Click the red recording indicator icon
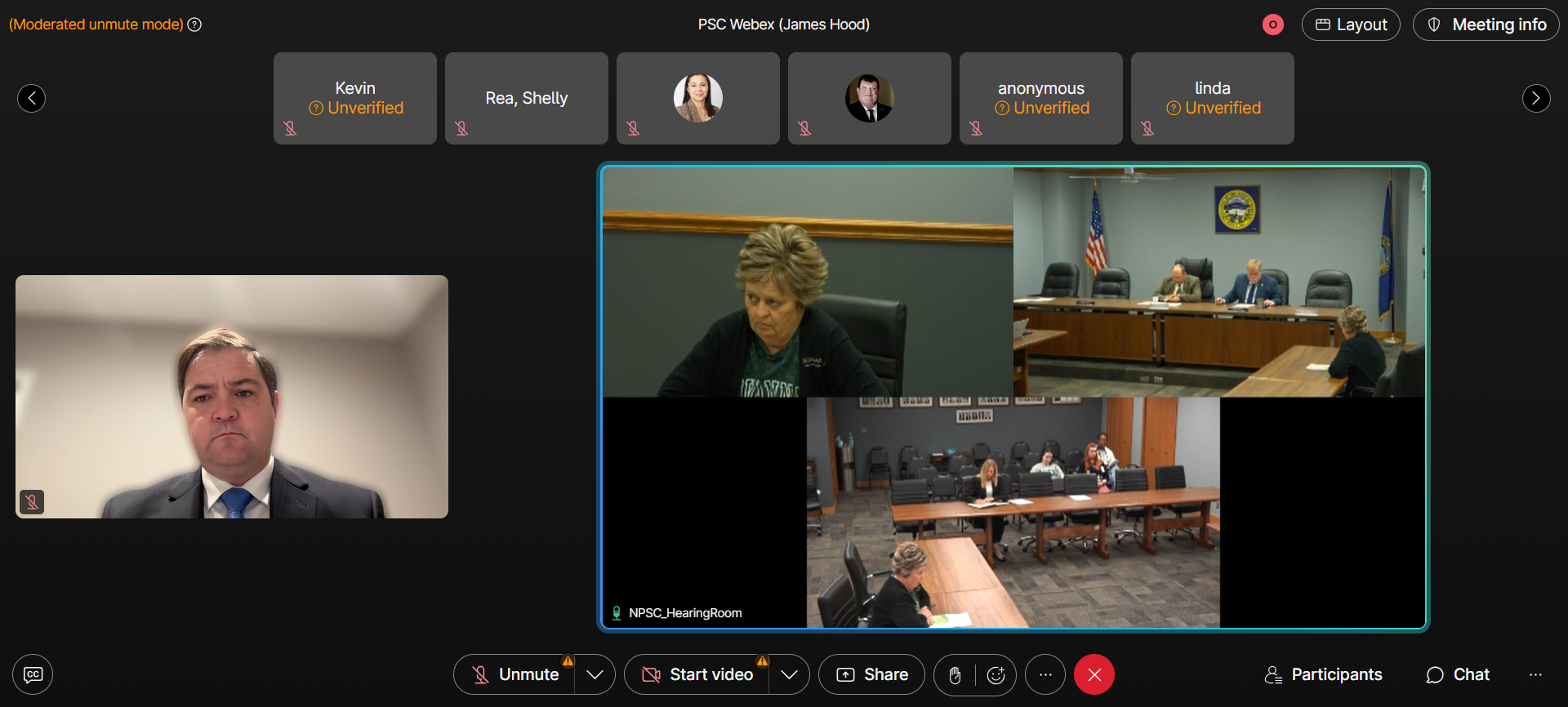The height and width of the screenshot is (707, 1568). point(1272,24)
